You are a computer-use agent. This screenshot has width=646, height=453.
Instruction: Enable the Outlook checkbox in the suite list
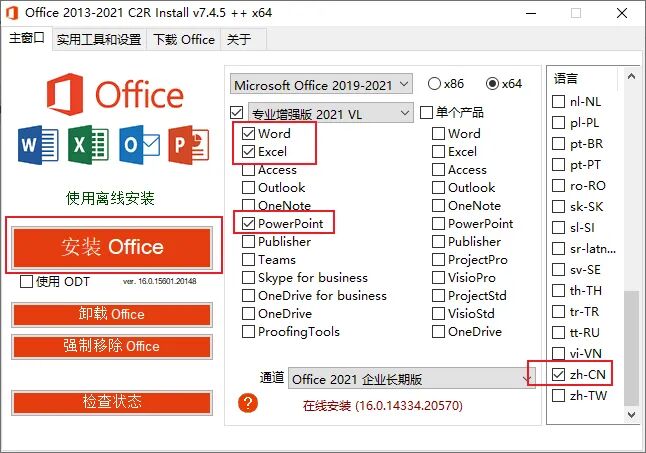248,187
